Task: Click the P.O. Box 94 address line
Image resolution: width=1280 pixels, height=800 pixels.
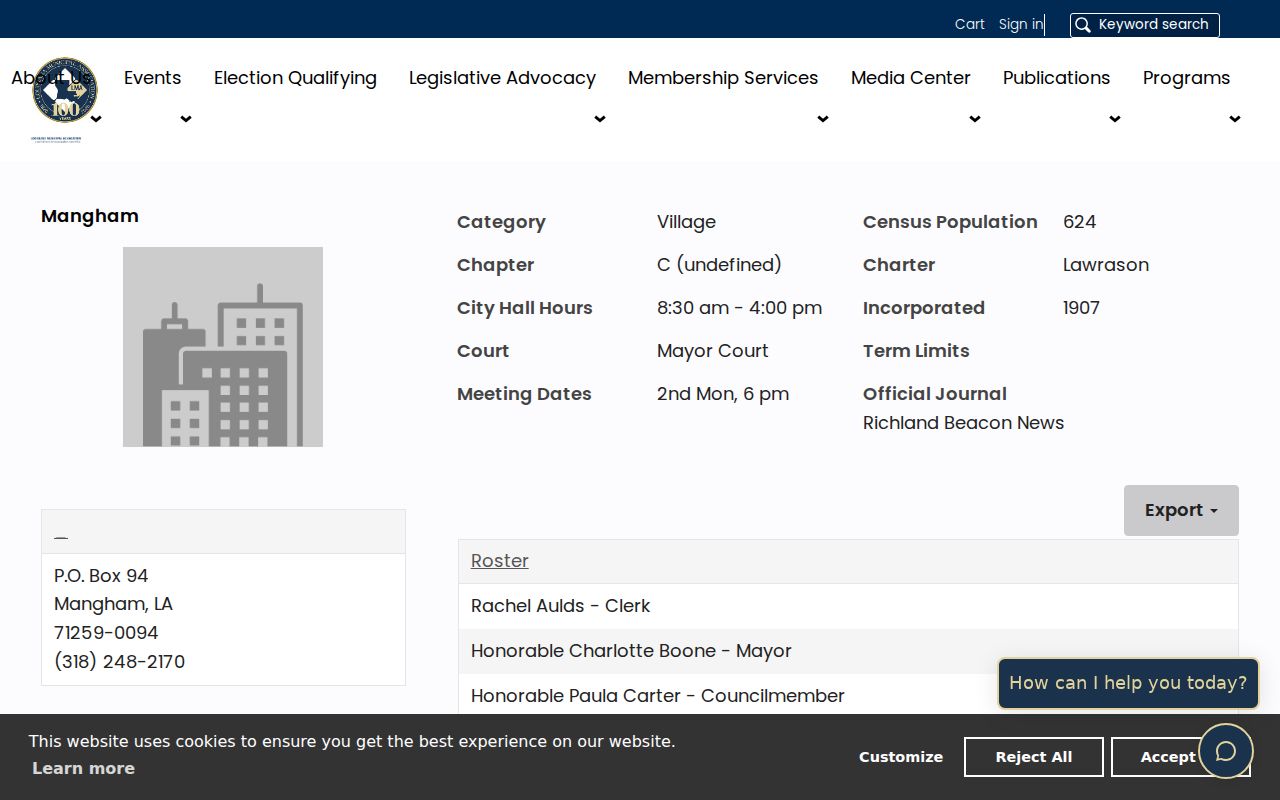Action: pos(101,576)
